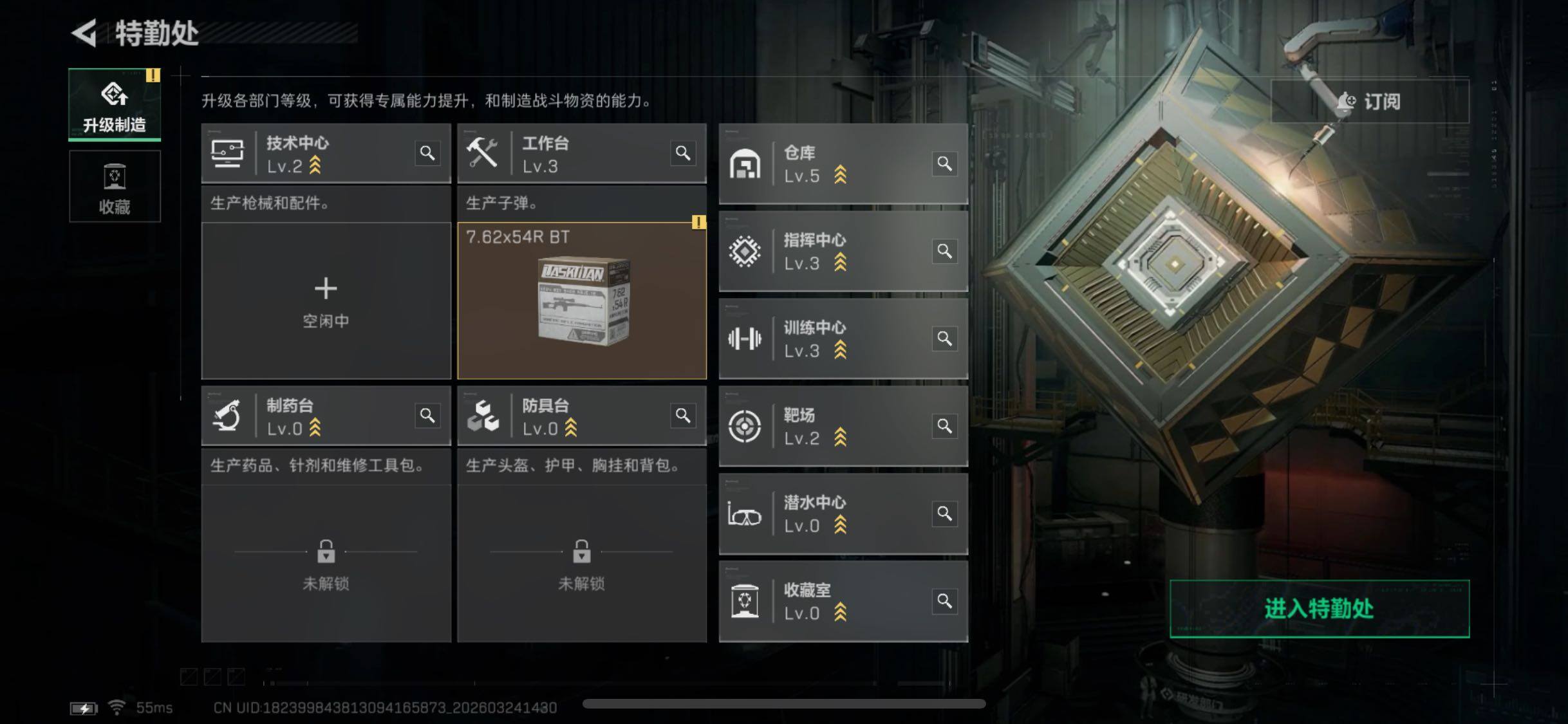Inspect 指挥中心 with its magnifier icon
Screen dimensions: 1568x724
click(944, 251)
